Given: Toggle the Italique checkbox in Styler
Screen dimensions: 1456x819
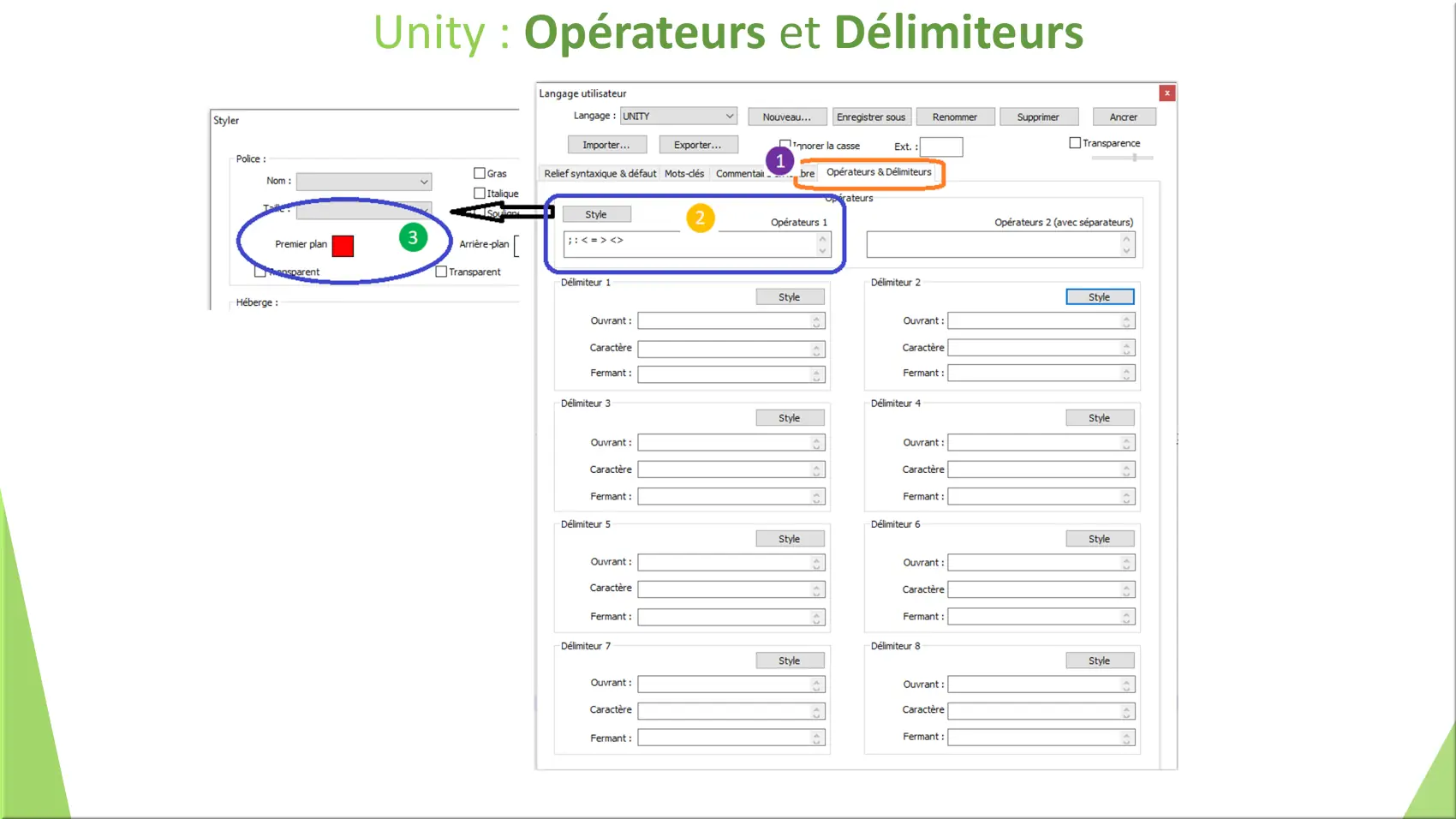Looking at the screenshot, I should (x=480, y=194).
